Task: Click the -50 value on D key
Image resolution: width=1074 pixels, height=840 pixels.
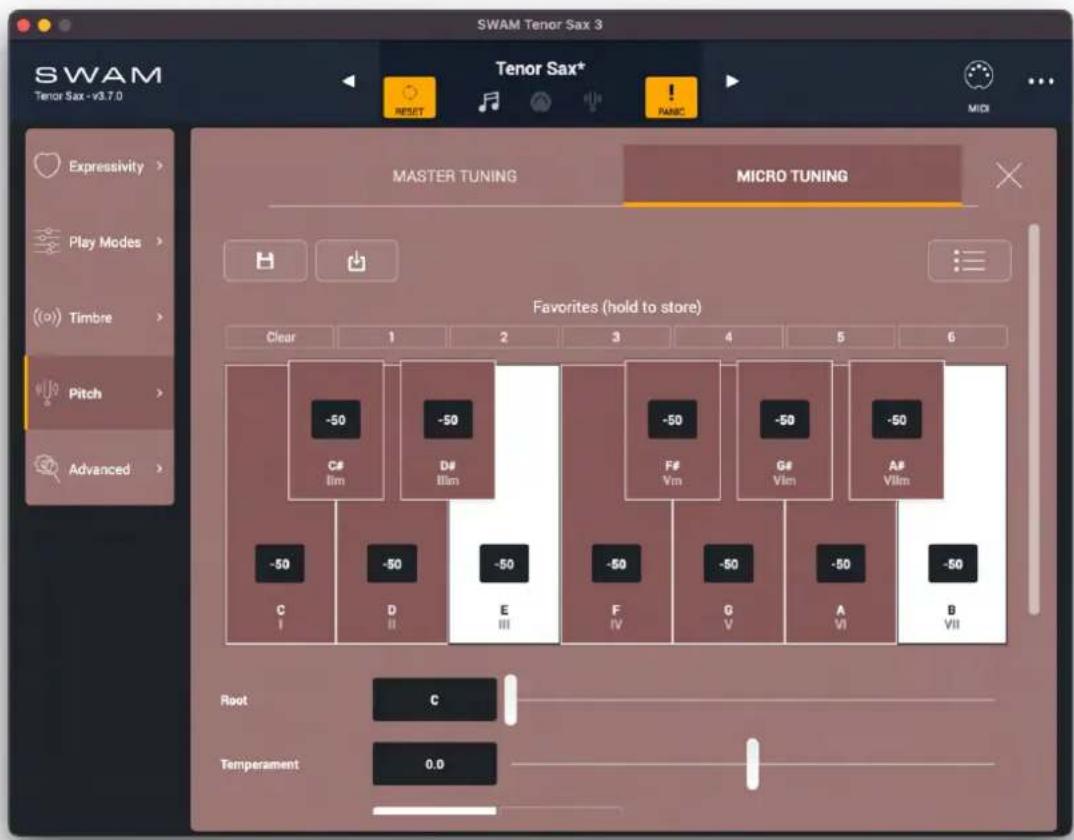Action: tap(392, 563)
